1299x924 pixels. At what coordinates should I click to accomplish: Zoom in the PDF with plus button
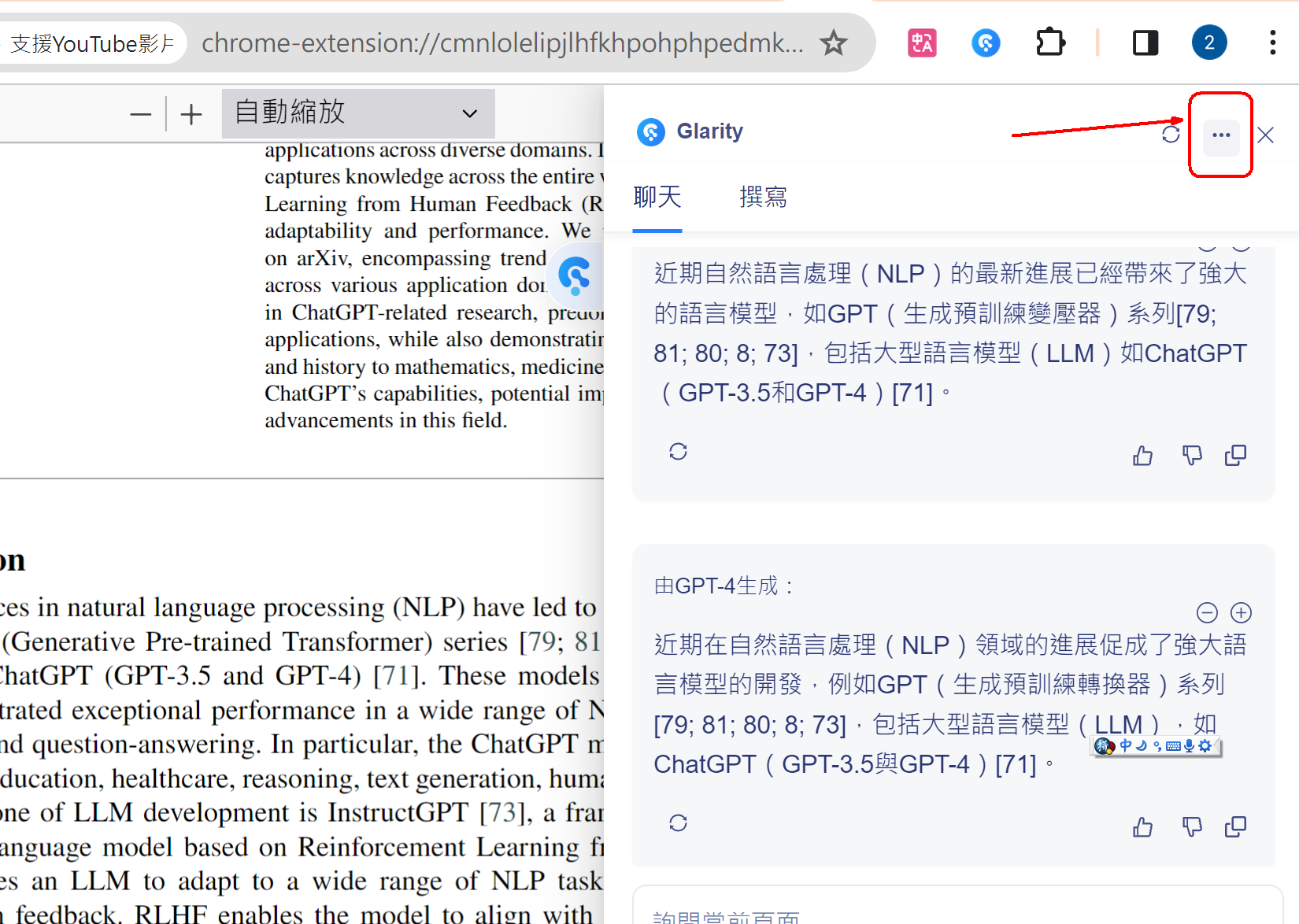coord(191,115)
